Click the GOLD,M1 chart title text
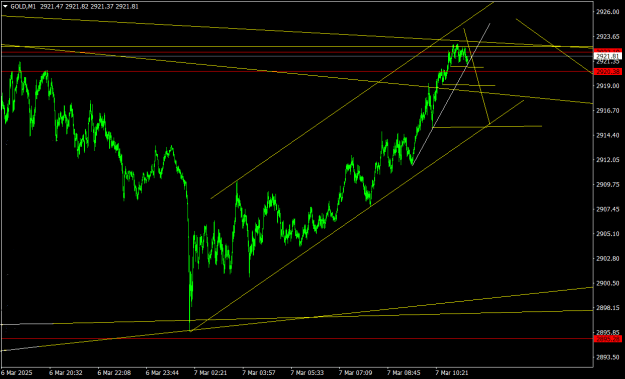Viewport: 625px width, 379px height. [x=23, y=6]
